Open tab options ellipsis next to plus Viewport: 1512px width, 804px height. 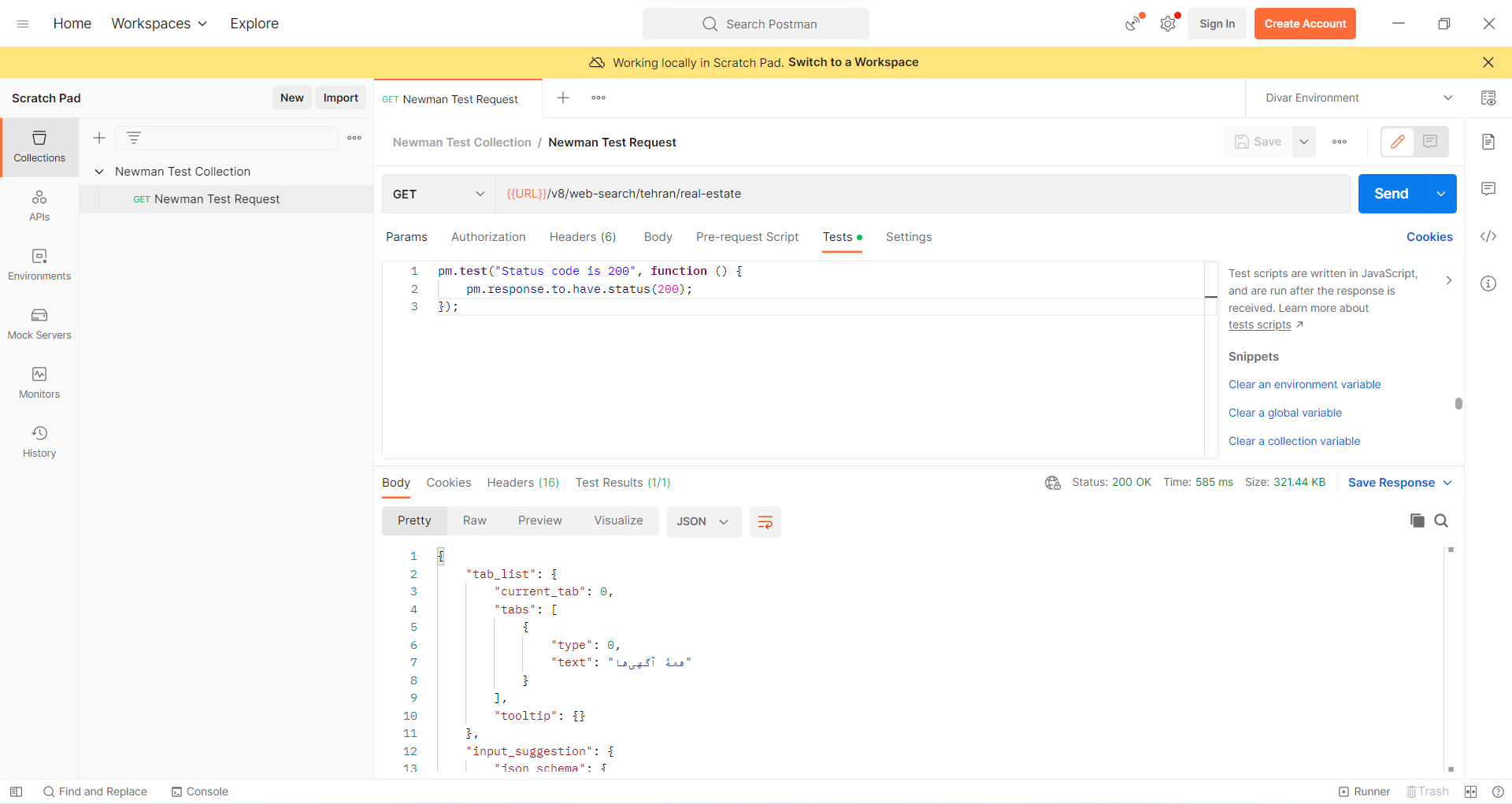click(x=598, y=98)
